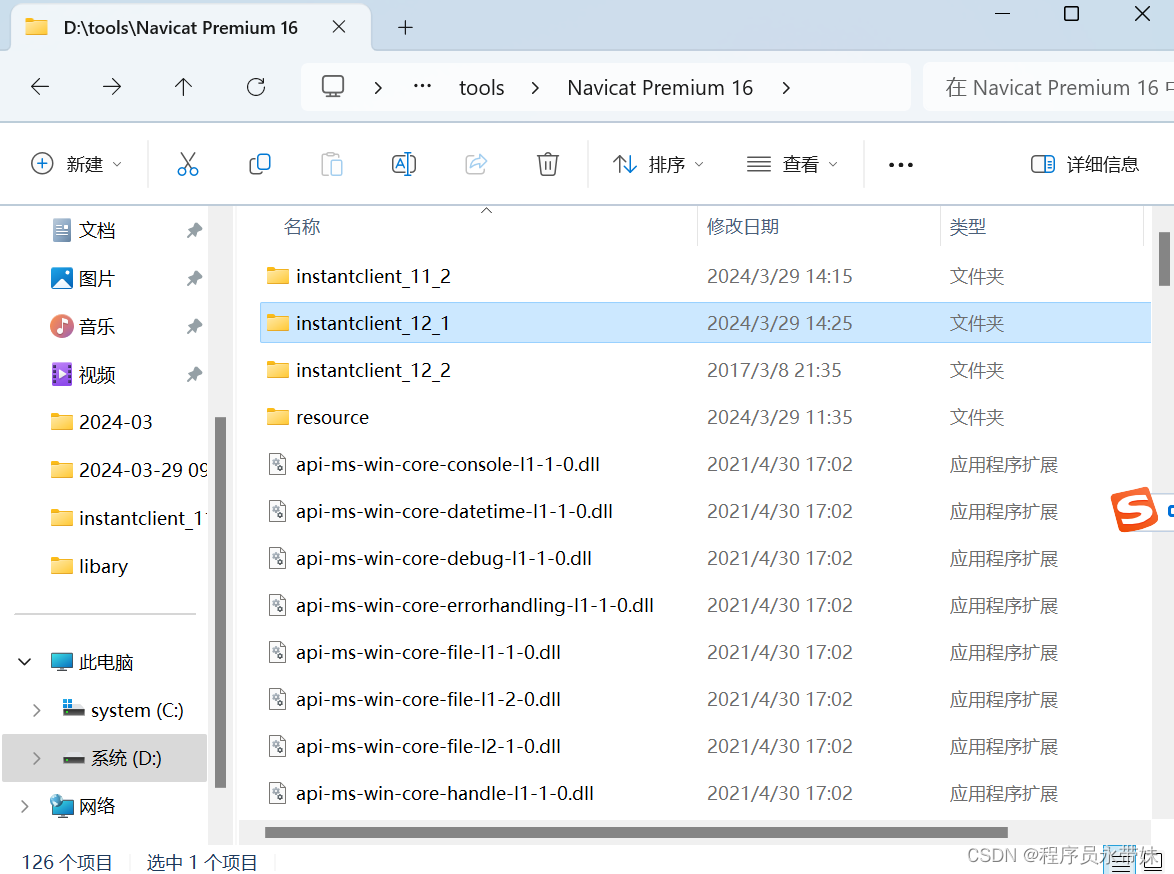This screenshot has width=1174, height=874.
Task: Select the 系统 (D:) drive
Action: pyautogui.click(x=105, y=758)
